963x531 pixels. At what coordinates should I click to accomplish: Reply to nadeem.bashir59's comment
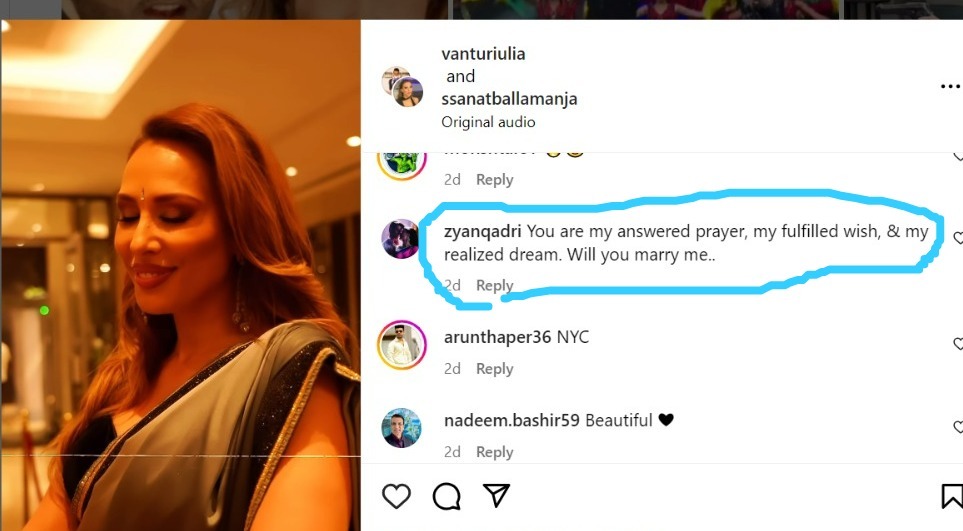point(494,452)
